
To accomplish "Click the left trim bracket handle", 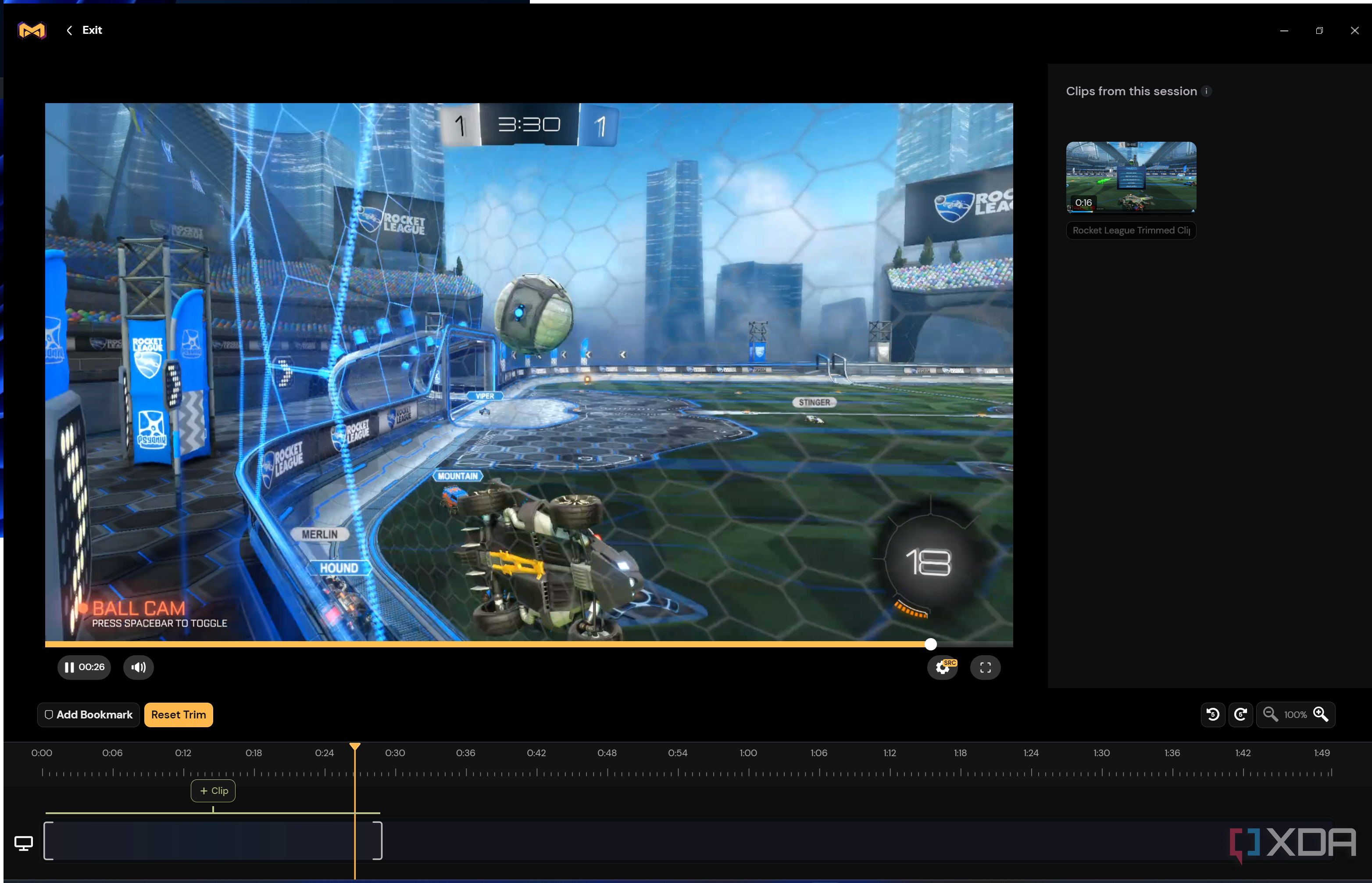I will (48, 840).
